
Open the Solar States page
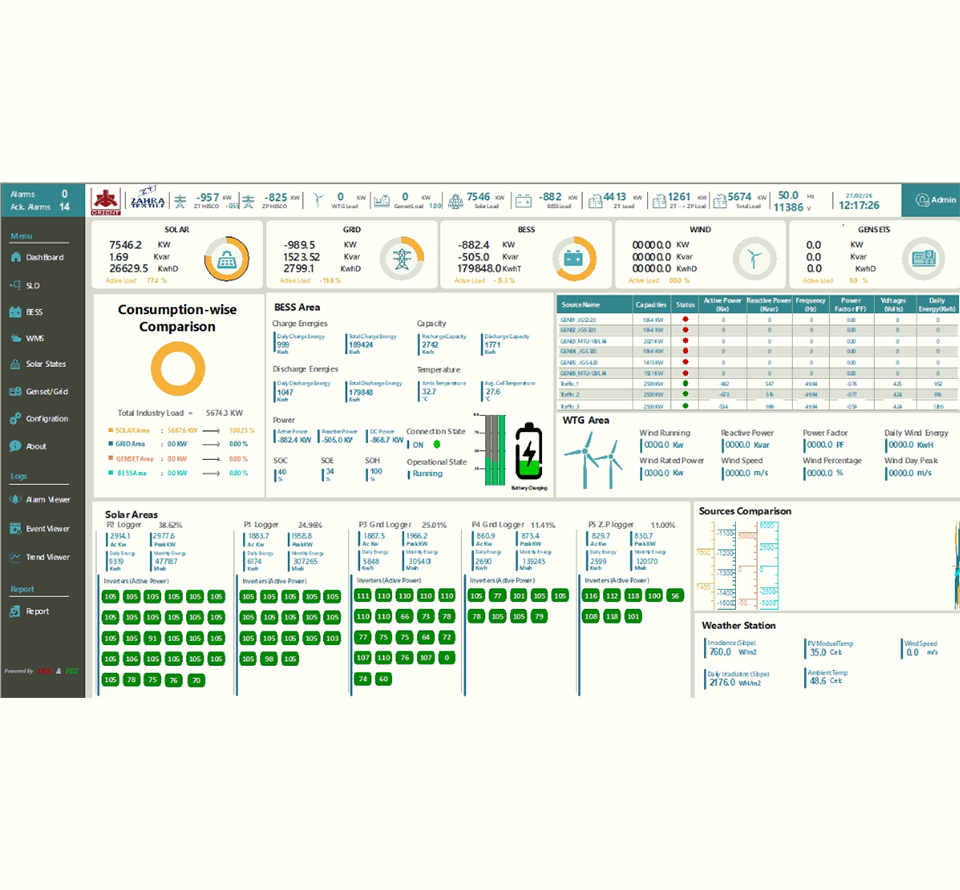[x=45, y=364]
